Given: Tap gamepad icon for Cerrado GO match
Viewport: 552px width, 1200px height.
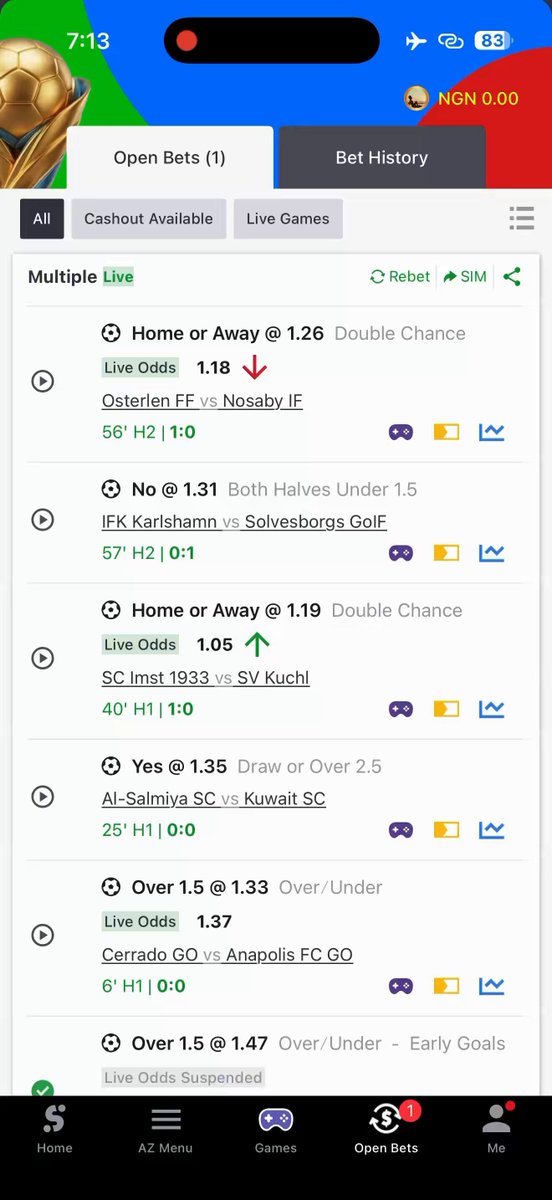Looking at the screenshot, I should pos(401,986).
